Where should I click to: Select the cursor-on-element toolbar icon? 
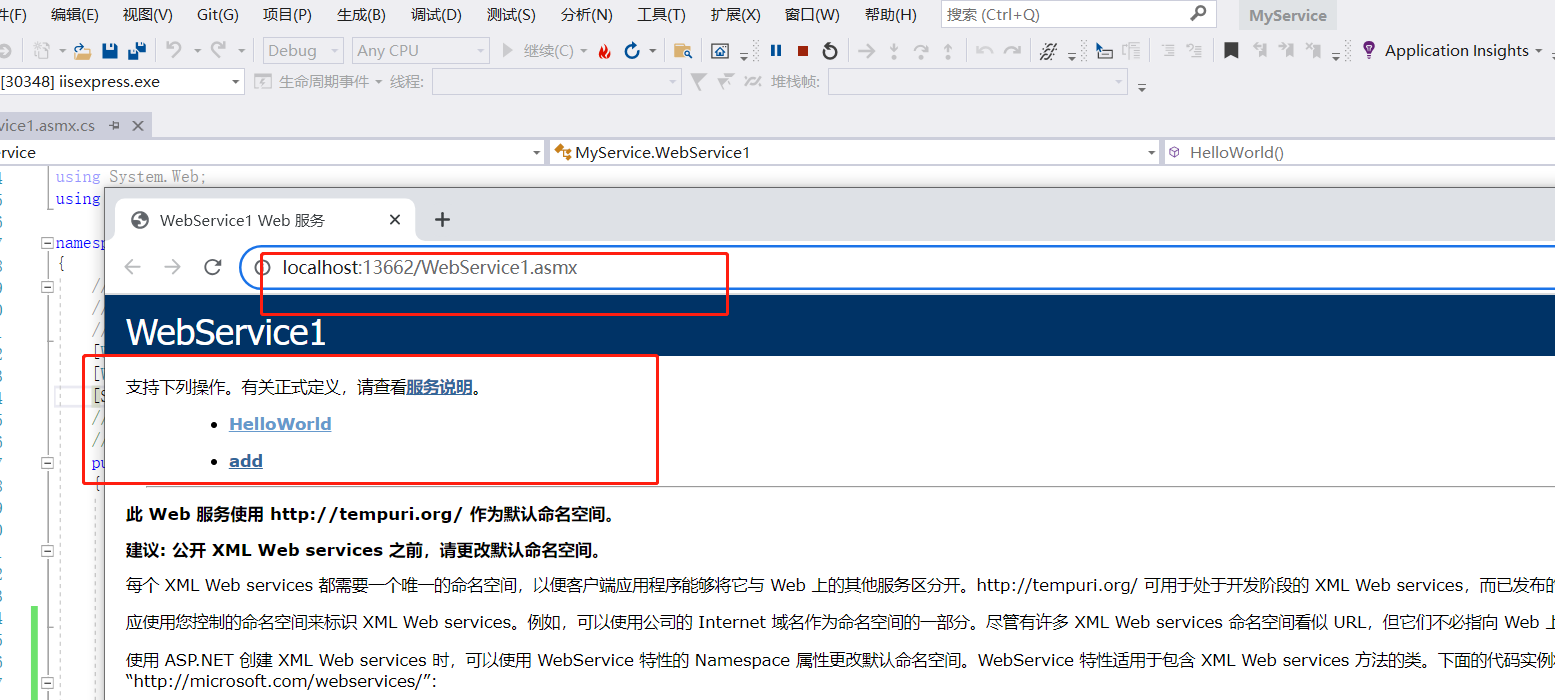click(1103, 51)
